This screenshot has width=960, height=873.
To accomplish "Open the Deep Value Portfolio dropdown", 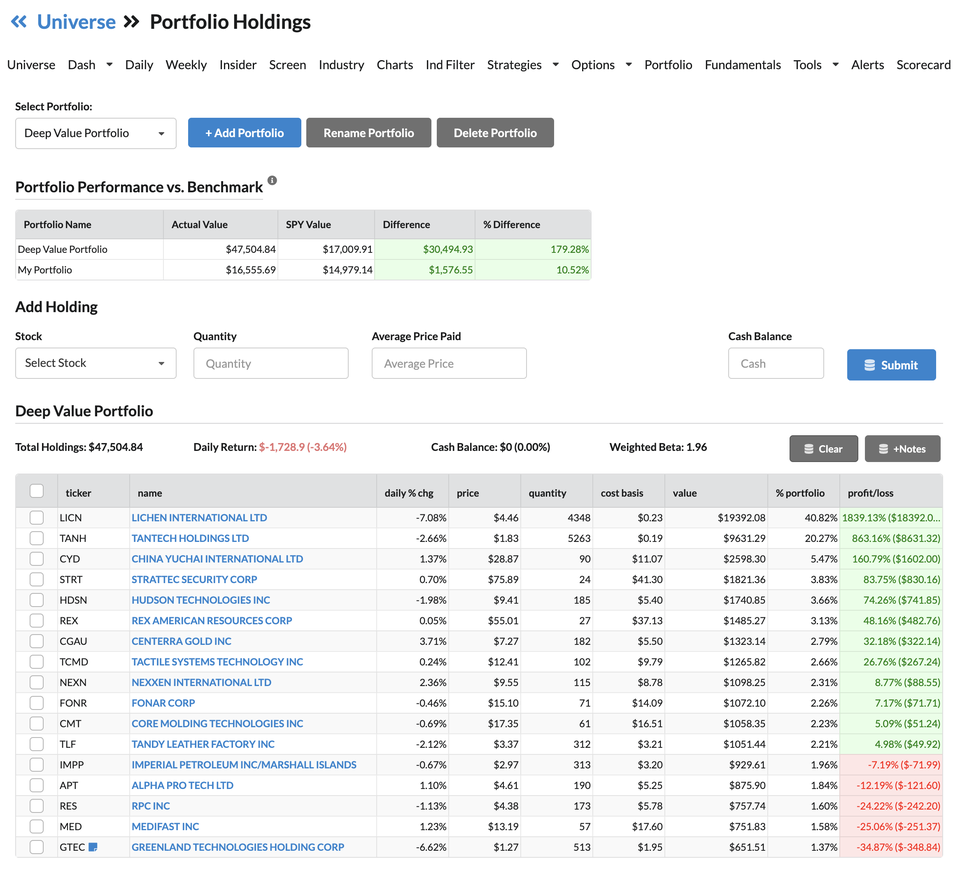I will (96, 133).
